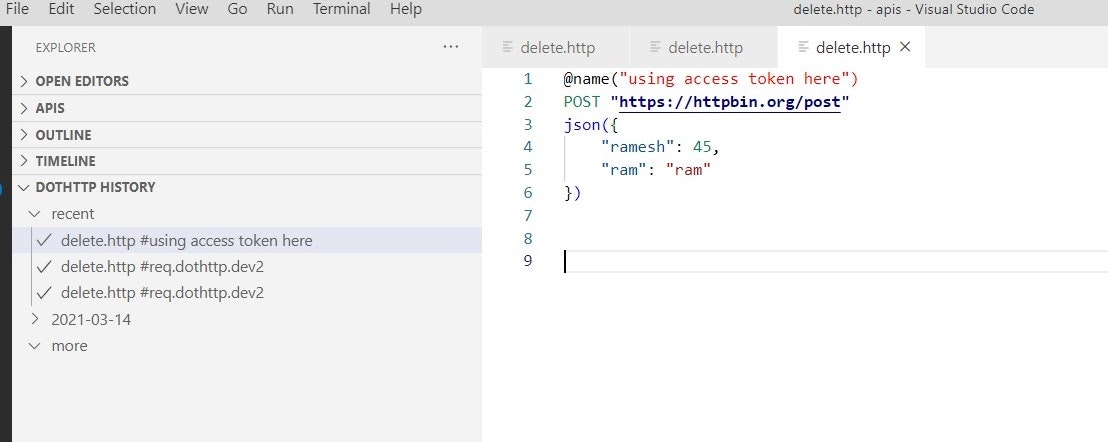This screenshot has width=1108, height=442.
Task: Open the Run menu
Action: pyautogui.click(x=281, y=9)
